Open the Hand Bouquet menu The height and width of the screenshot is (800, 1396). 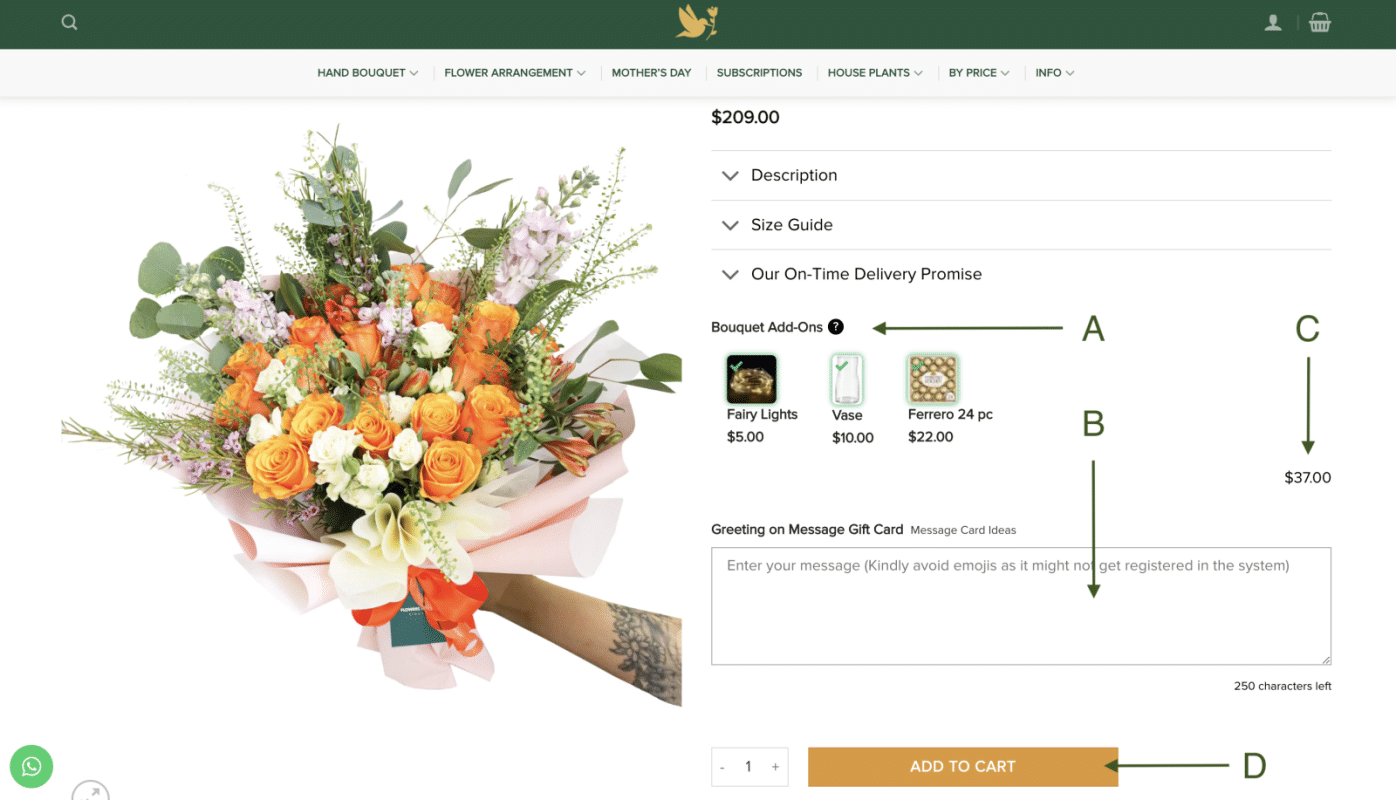[367, 73]
